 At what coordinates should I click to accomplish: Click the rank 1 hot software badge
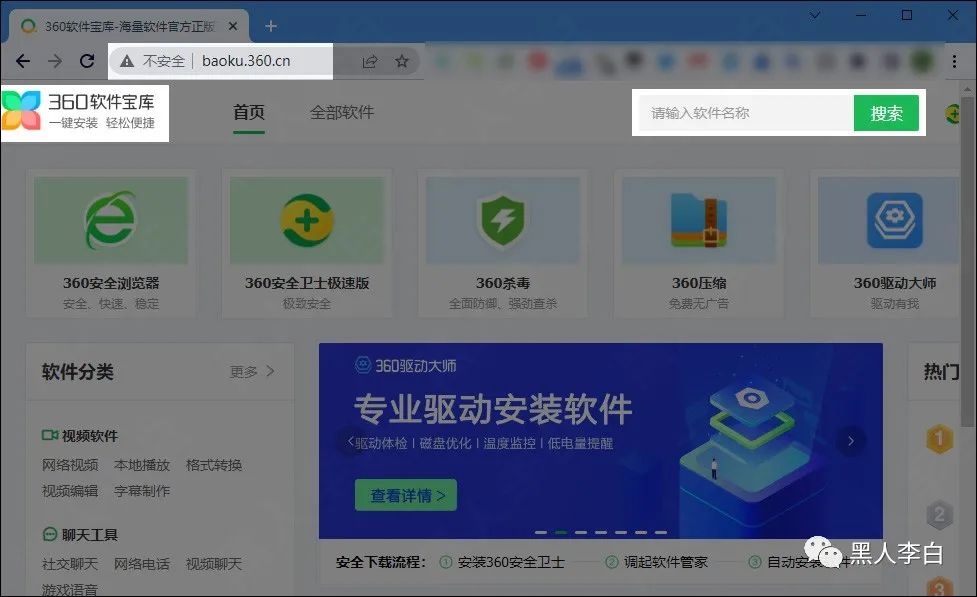coord(940,439)
